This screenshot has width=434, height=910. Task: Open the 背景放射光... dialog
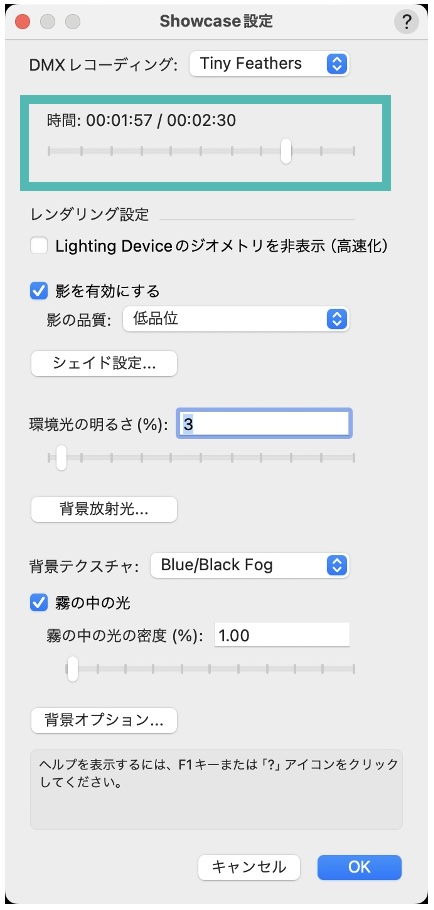[104, 510]
